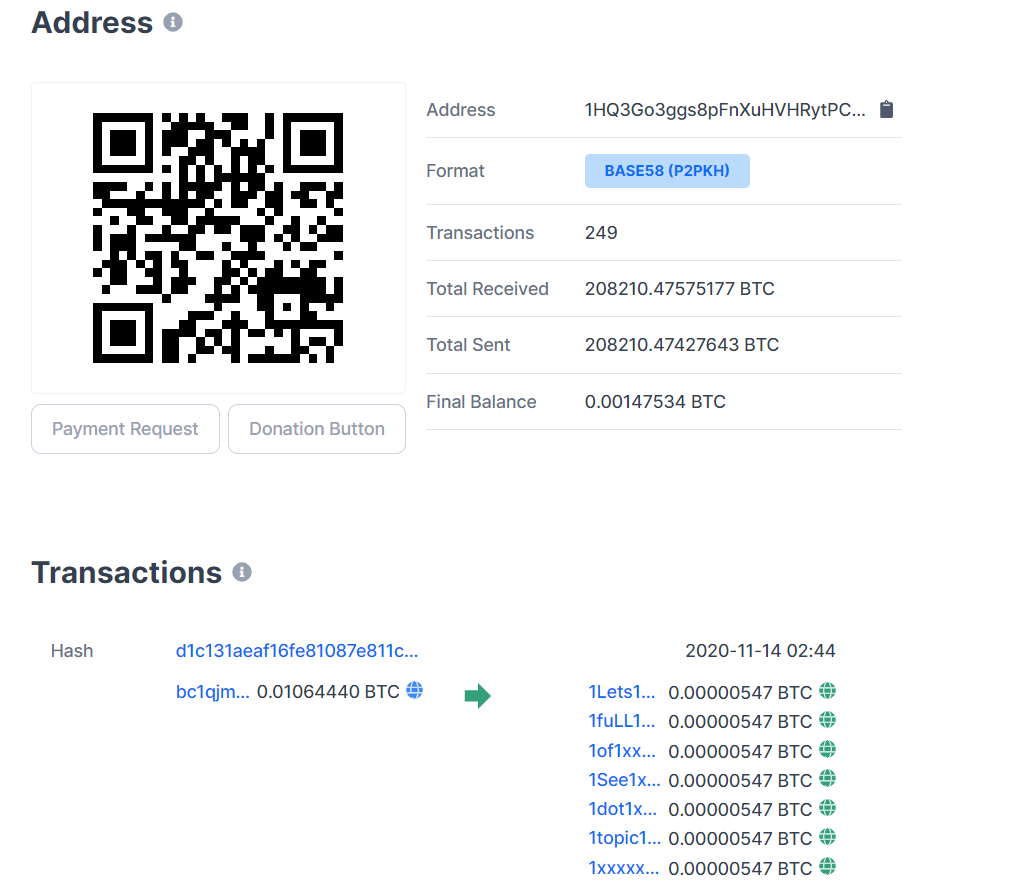Click the green globe icon on 1fuLL1 row
This screenshot has height=882, width=1012.
(827, 720)
